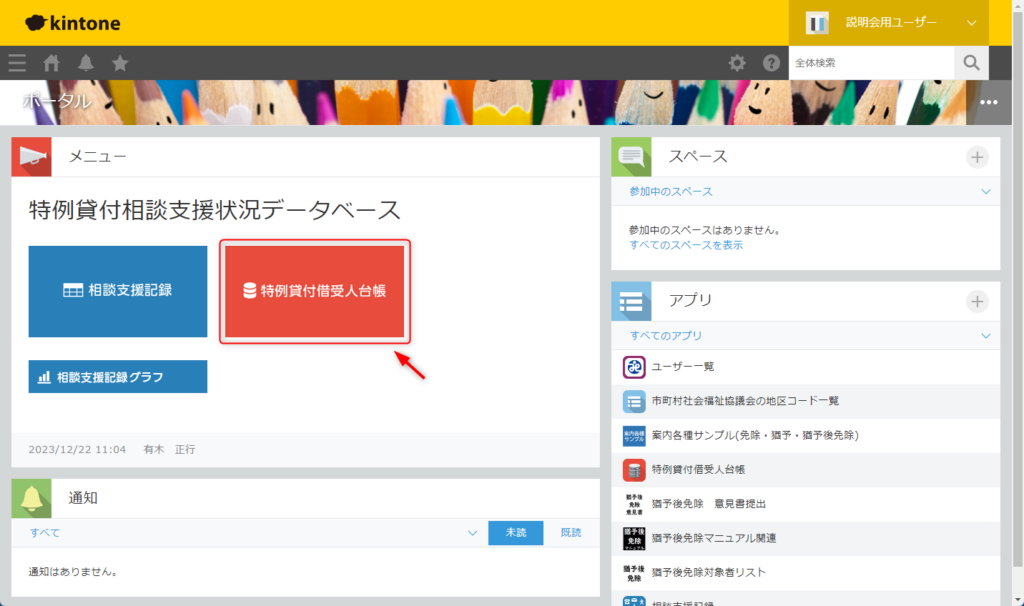Viewport: 1024px width, 606px height.
Task: Open the notifications bell icon
Action: coord(86,63)
